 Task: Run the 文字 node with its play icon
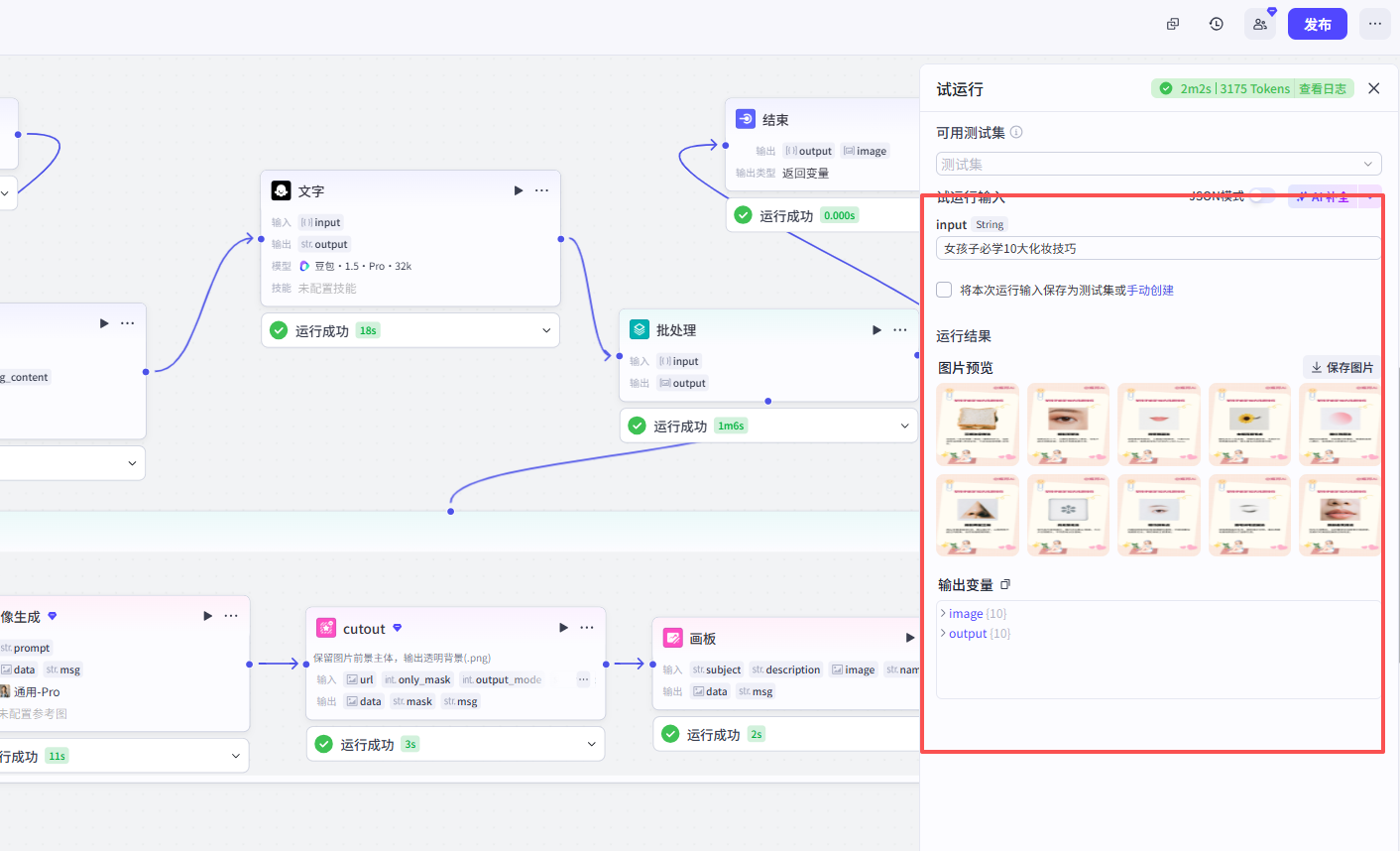(x=519, y=190)
